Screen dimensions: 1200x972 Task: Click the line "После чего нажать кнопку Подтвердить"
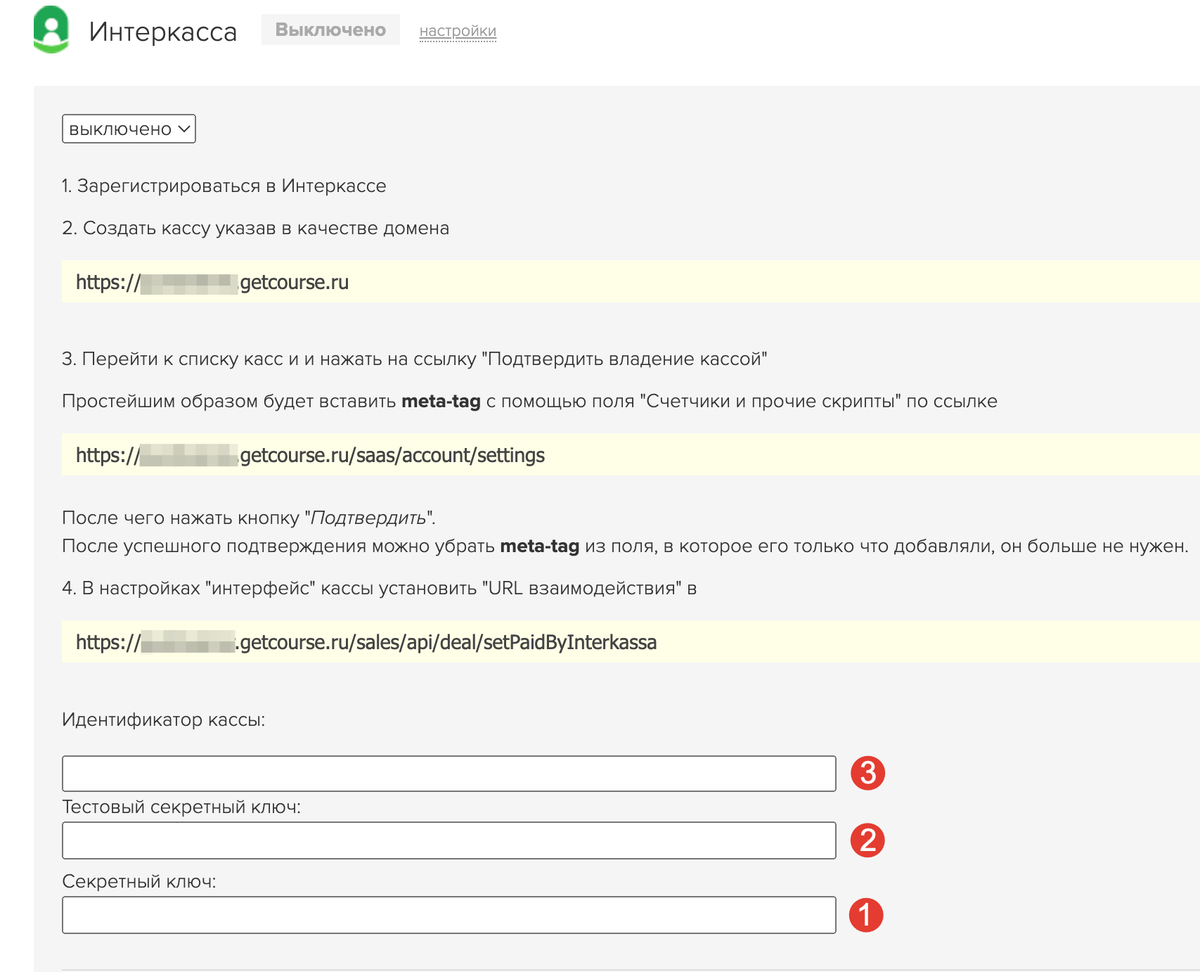tap(250, 519)
